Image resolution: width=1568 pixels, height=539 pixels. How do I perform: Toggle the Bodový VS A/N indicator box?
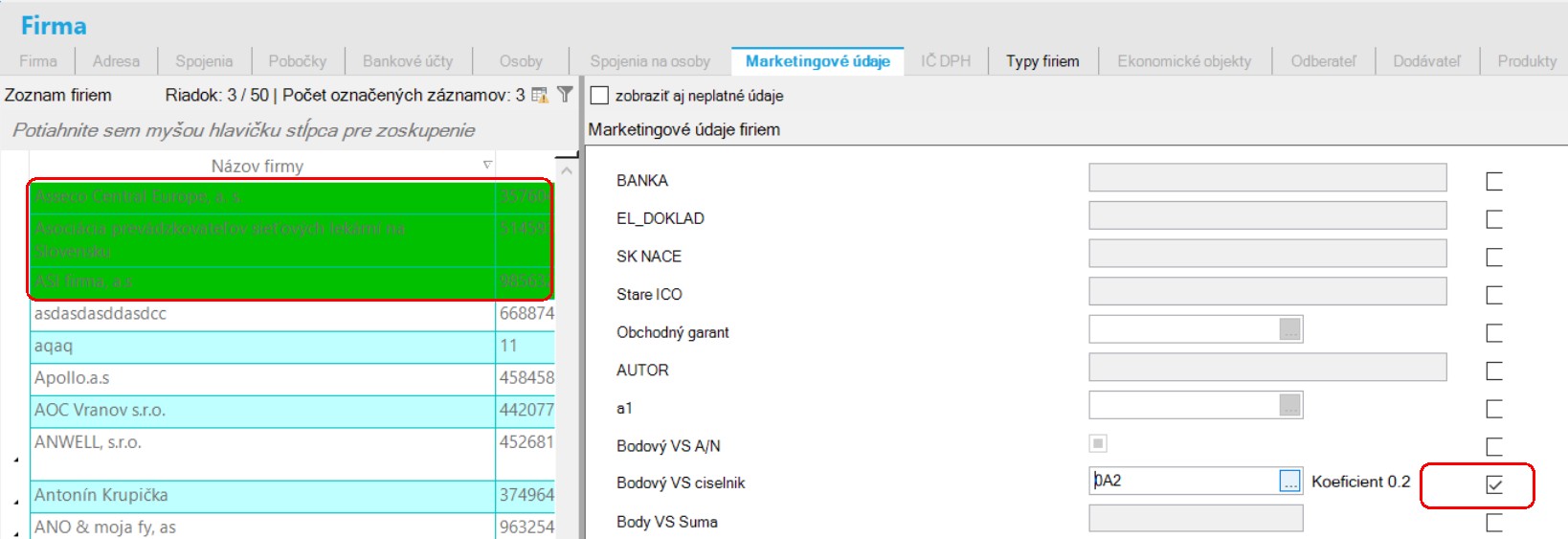tap(1098, 443)
